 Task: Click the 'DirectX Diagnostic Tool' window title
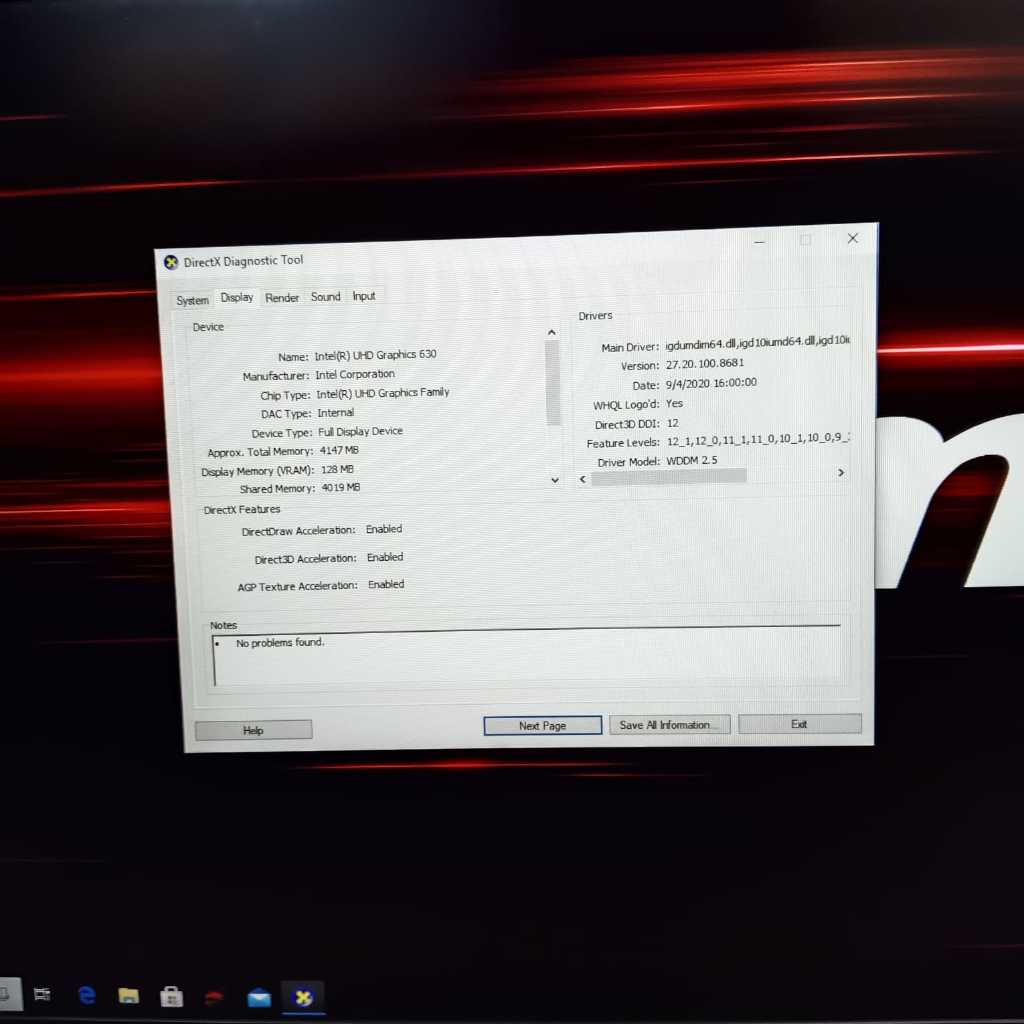point(244,261)
